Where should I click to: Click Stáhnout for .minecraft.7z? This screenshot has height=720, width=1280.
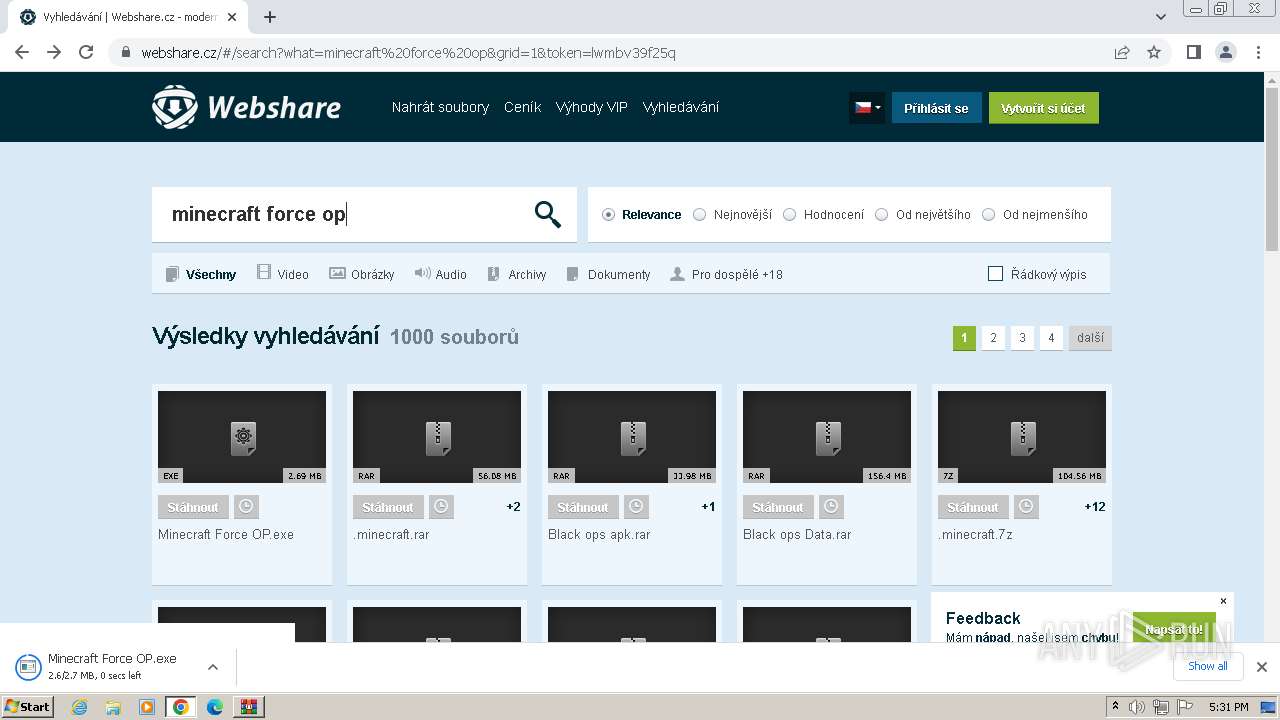tap(973, 507)
